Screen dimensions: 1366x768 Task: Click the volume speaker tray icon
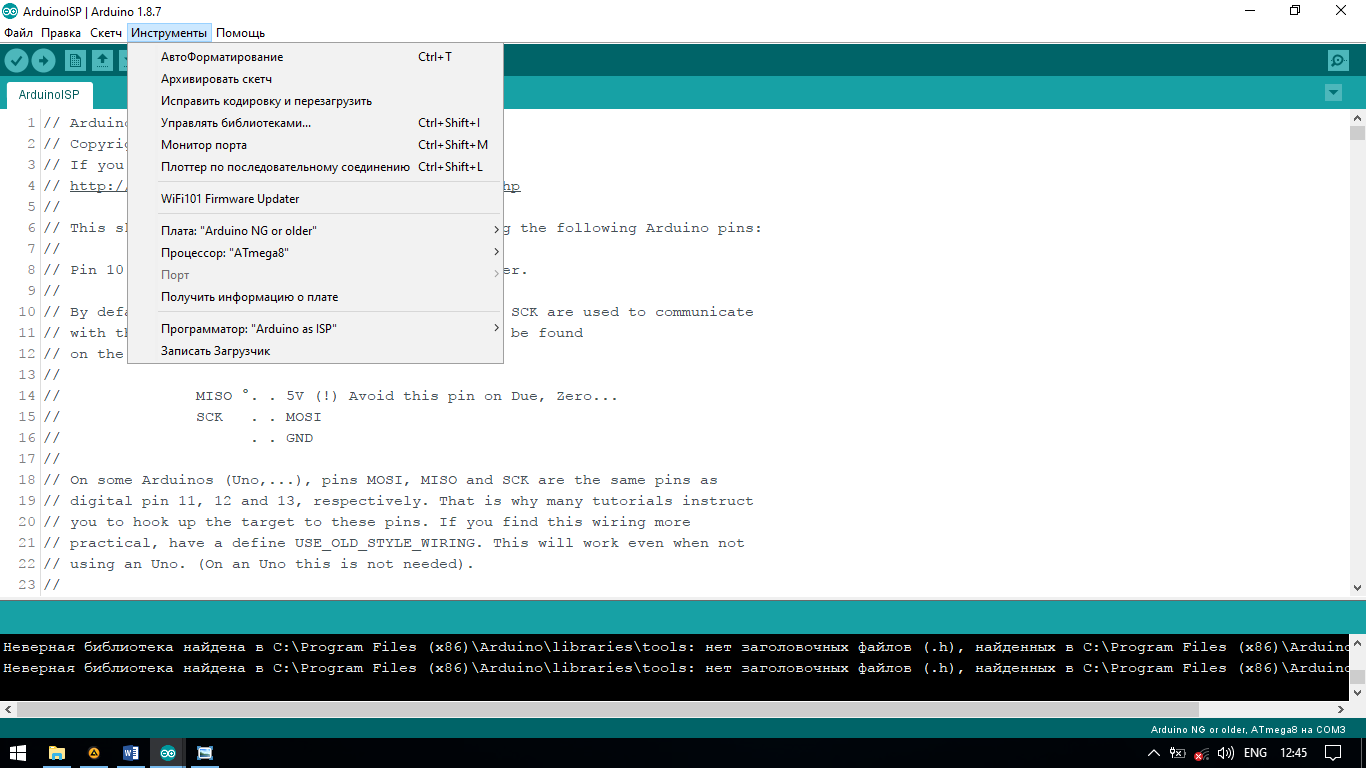1226,753
